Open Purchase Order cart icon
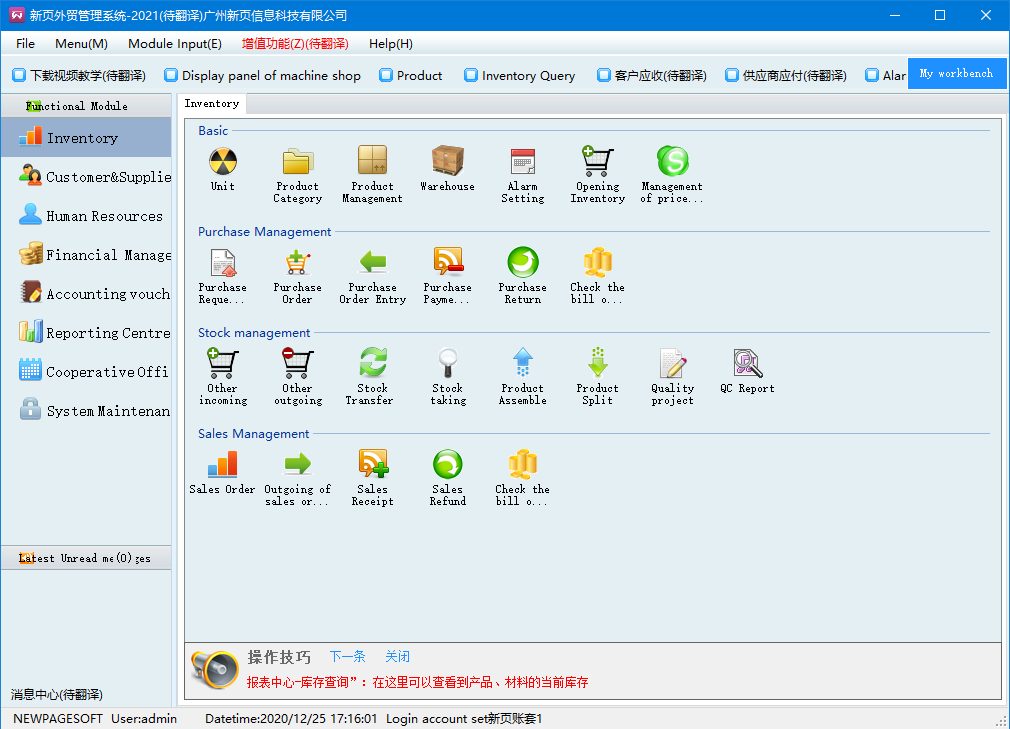This screenshot has width=1010, height=729. click(x=297, y=263)
